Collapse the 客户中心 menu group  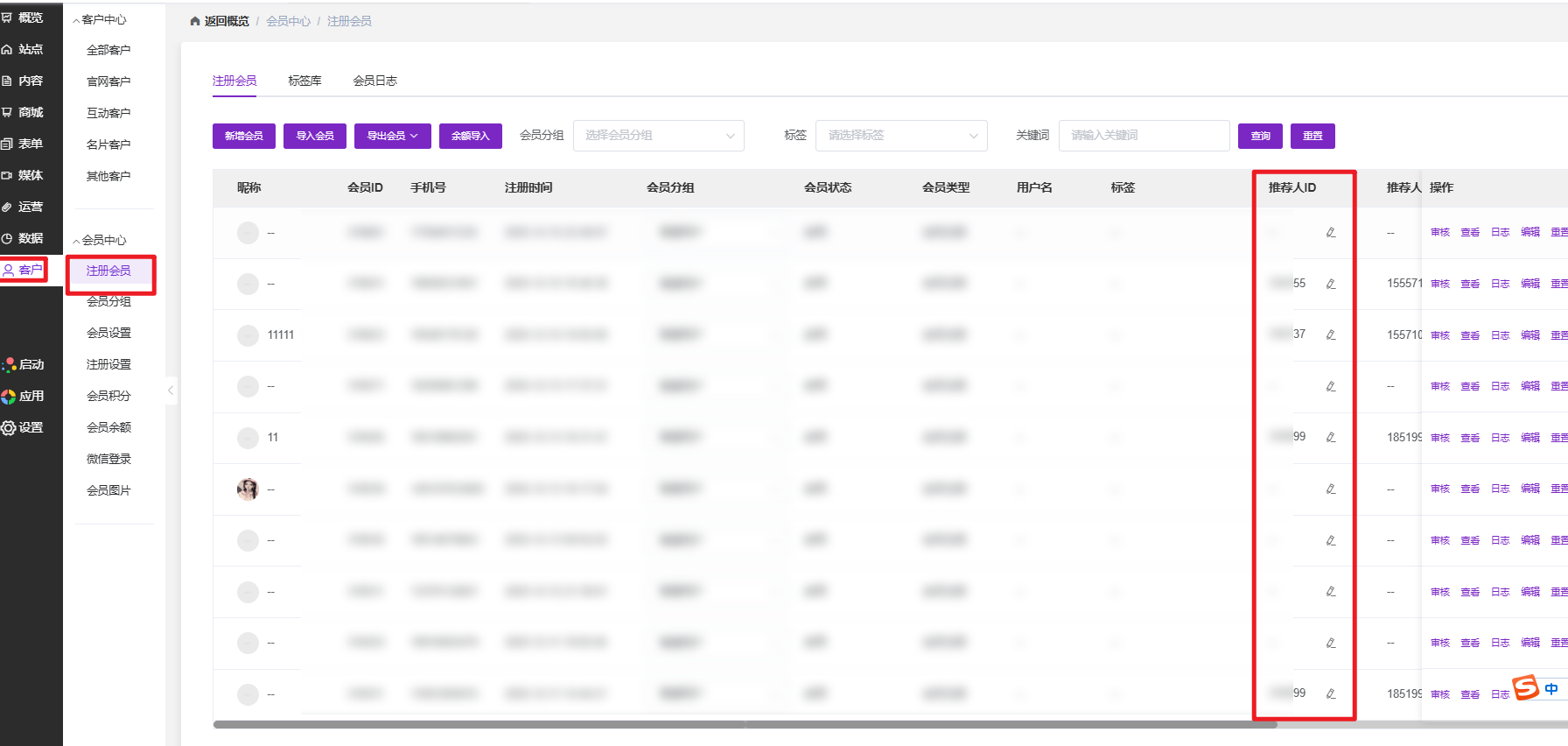tap(101, 19)
